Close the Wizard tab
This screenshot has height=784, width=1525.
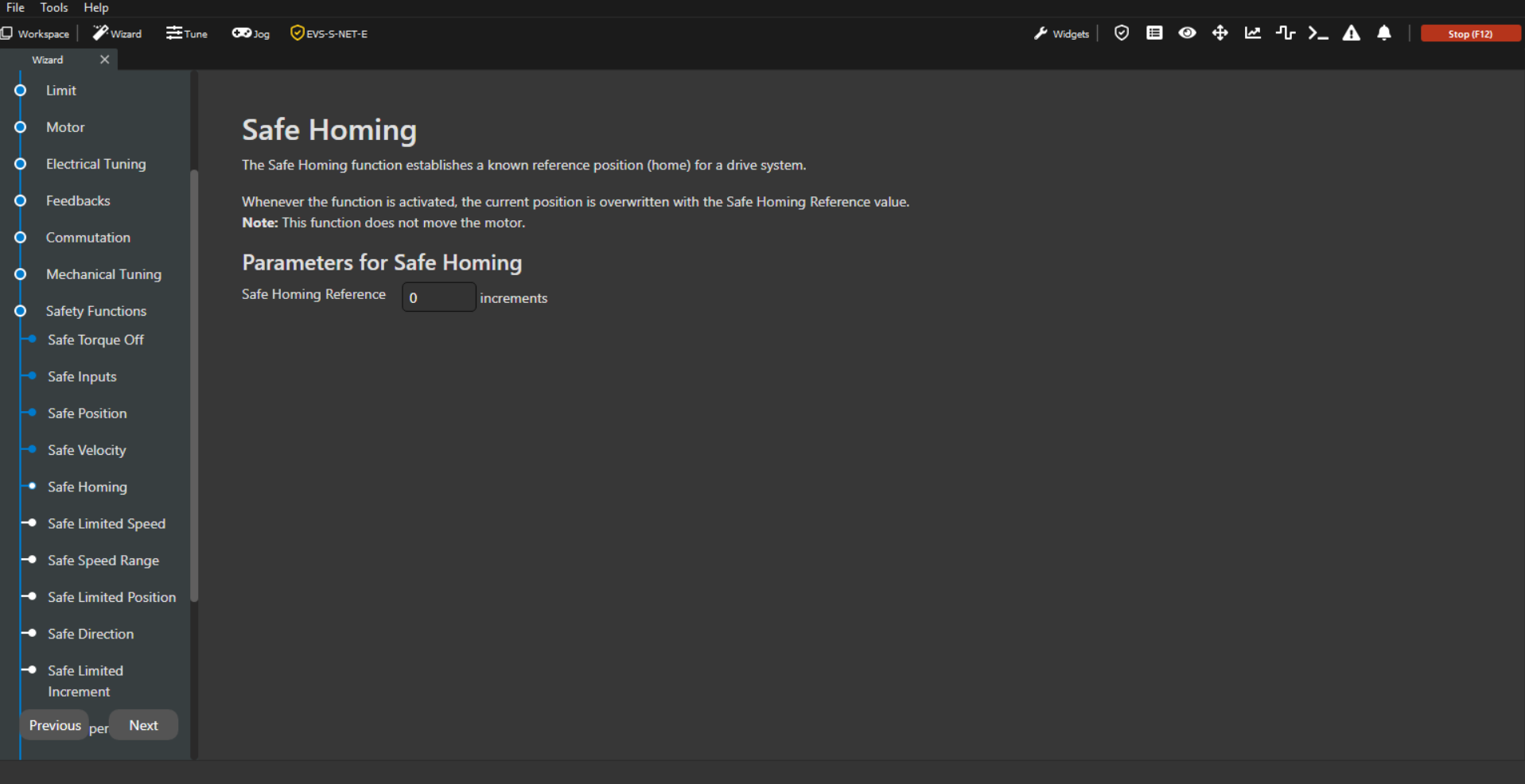coord(104,60)
